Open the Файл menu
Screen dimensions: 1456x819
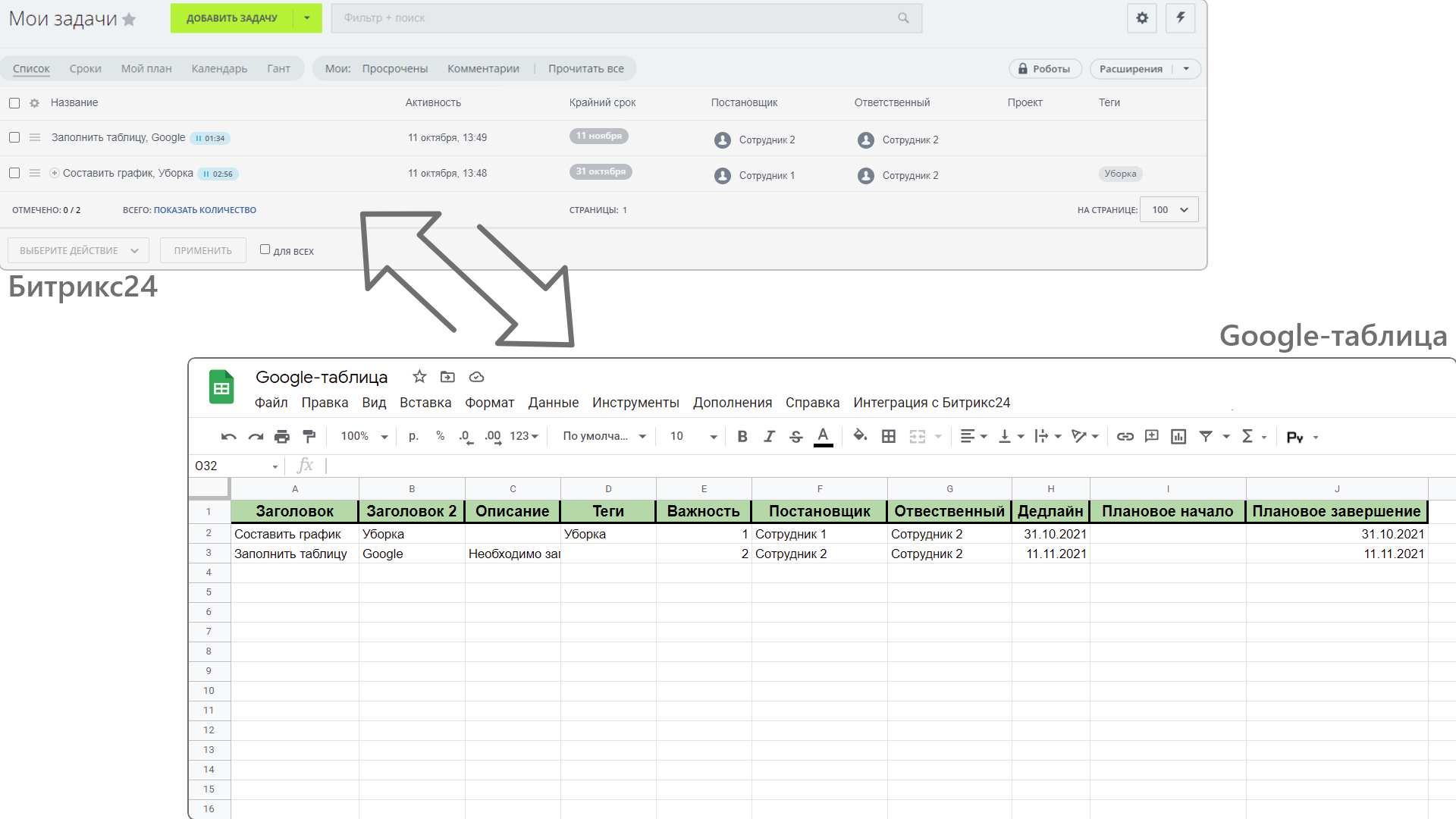pos(271,403)
